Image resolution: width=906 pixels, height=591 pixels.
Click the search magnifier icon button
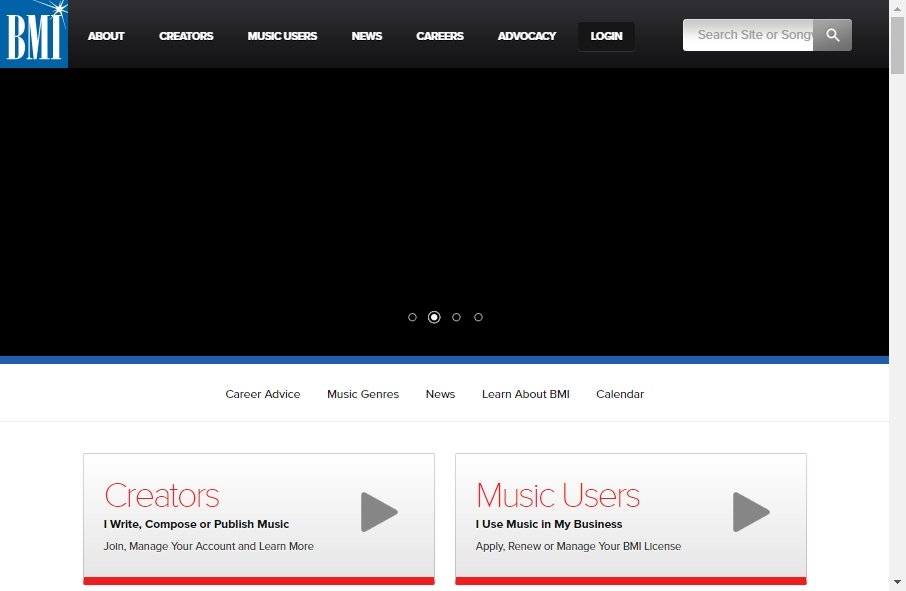click(832, 35)
